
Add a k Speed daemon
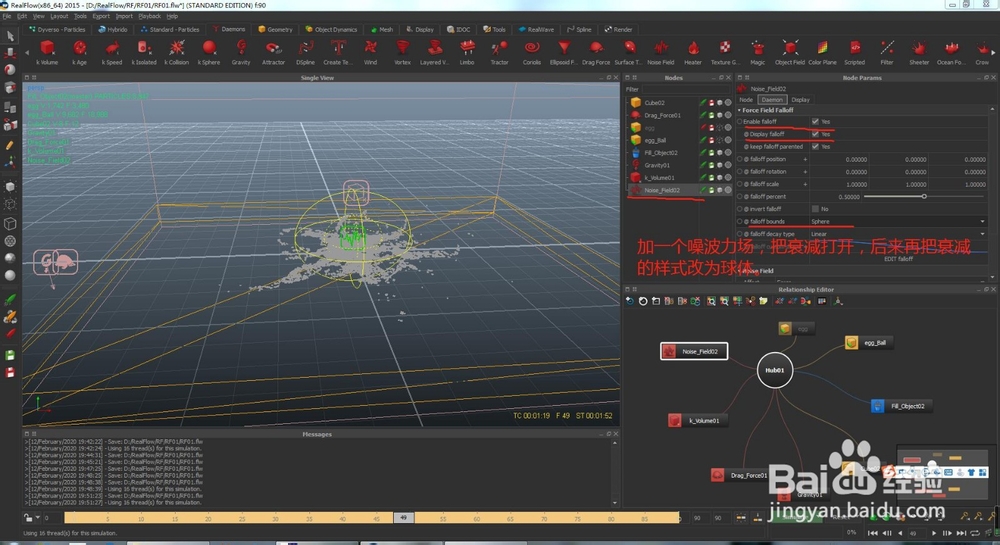click(x=112, y=53)
